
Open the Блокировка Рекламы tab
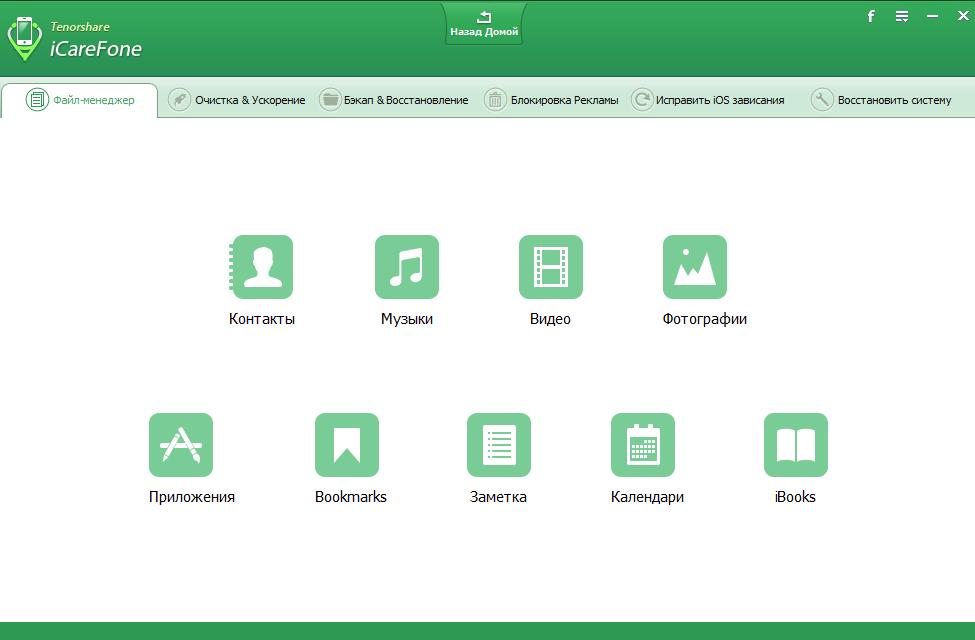click(552, 100)
